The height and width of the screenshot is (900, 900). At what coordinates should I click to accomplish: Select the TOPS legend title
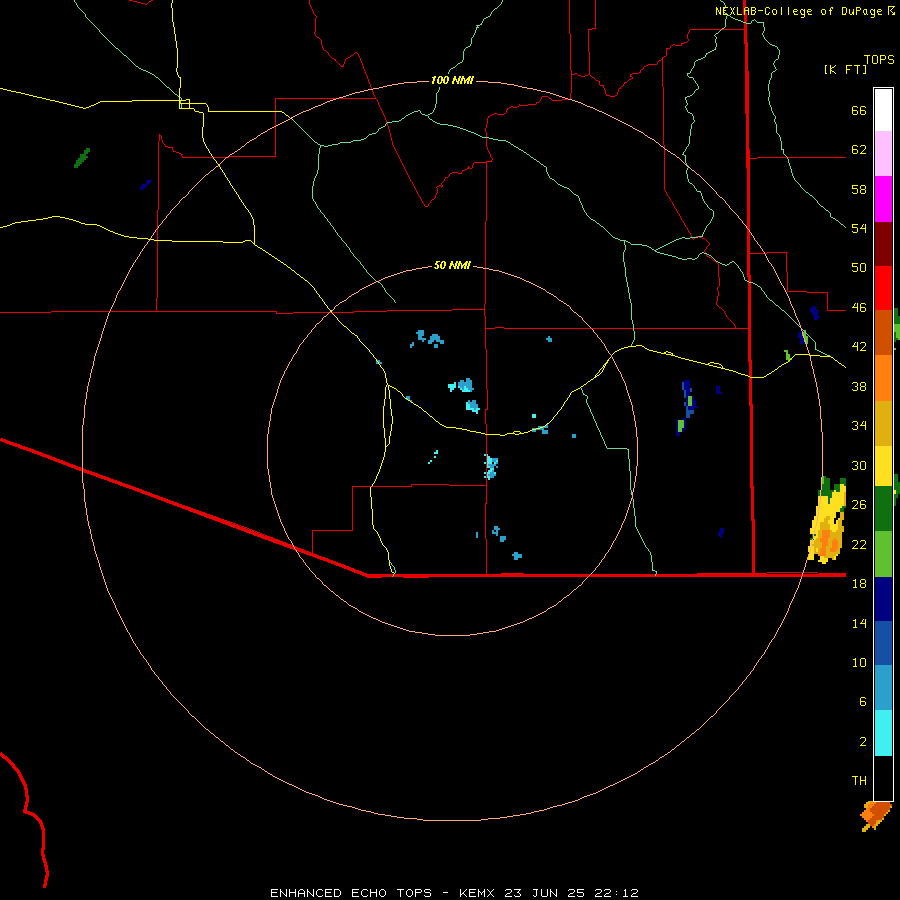tap(879, 59)
